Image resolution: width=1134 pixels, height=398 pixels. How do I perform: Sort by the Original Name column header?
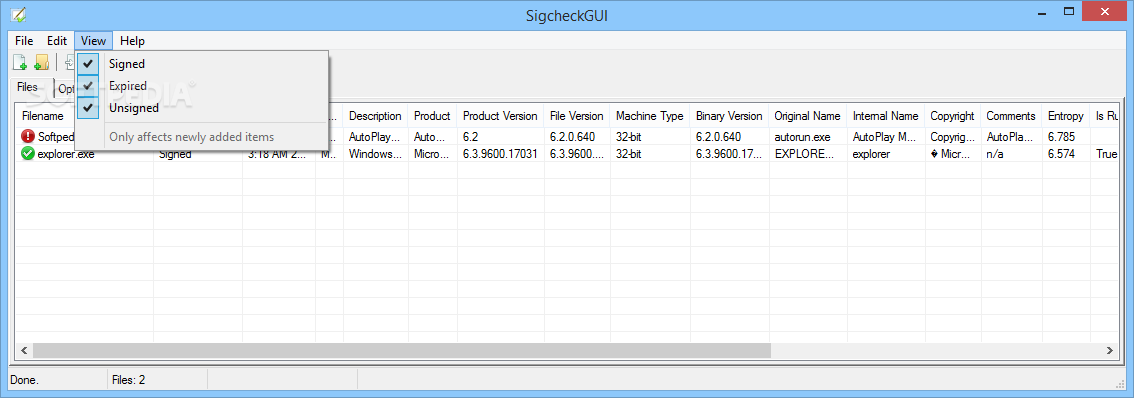[808, 116]
